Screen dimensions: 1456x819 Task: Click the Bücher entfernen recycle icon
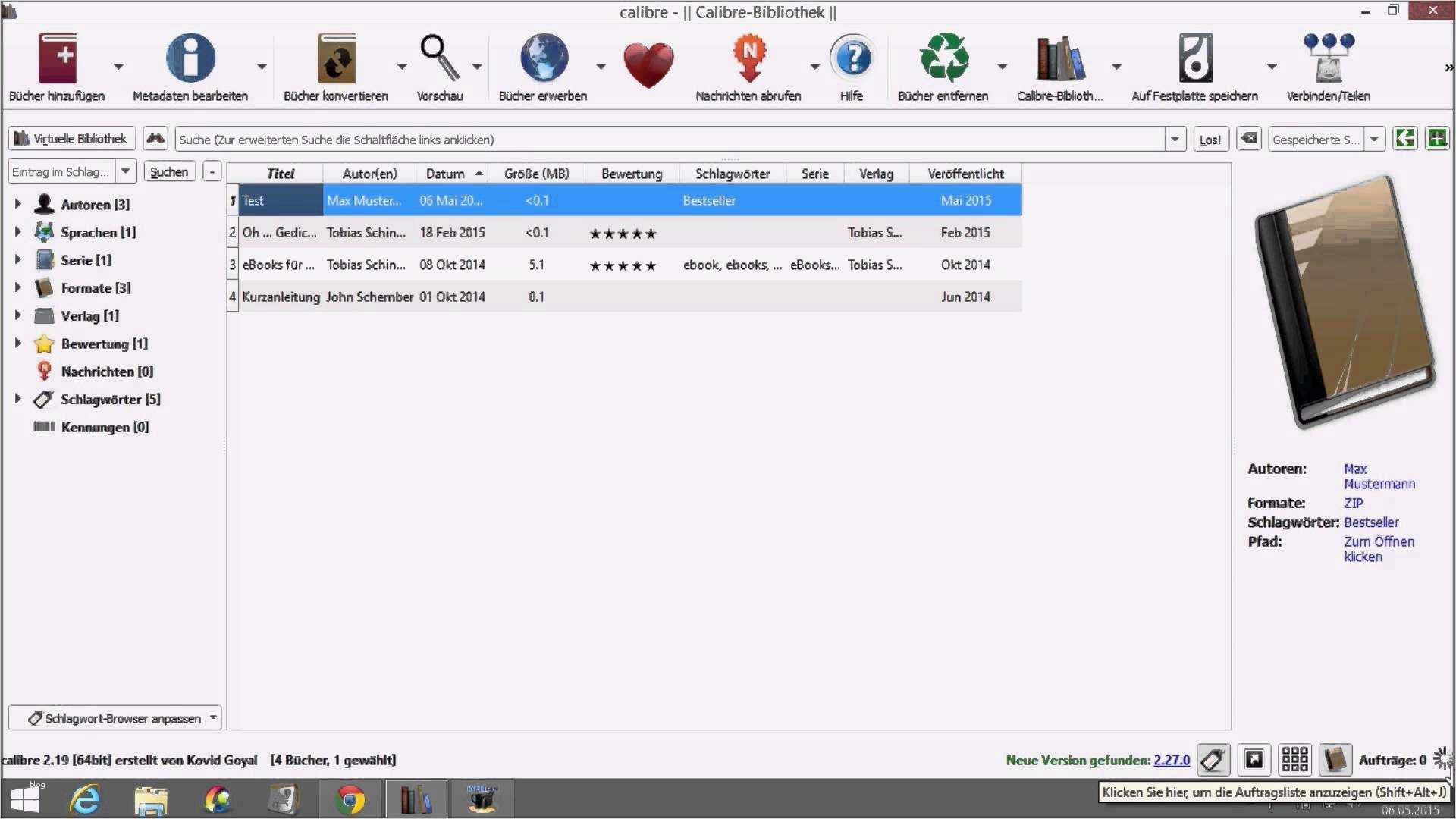[943, 59]
